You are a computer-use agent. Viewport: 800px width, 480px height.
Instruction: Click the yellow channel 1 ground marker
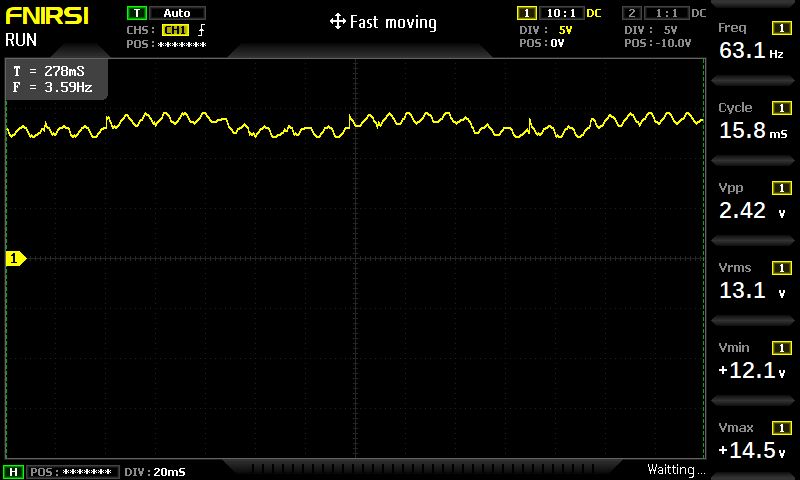pos(15,259)
